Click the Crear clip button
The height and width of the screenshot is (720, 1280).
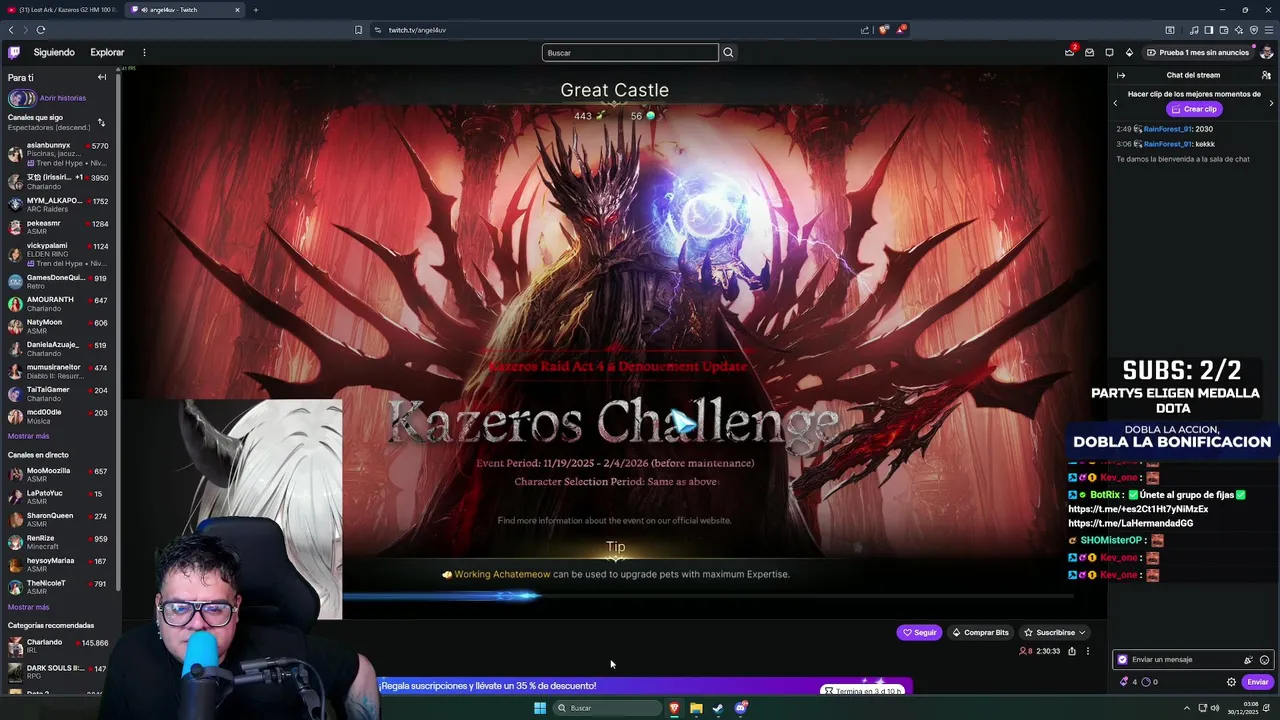point(1193,109)
